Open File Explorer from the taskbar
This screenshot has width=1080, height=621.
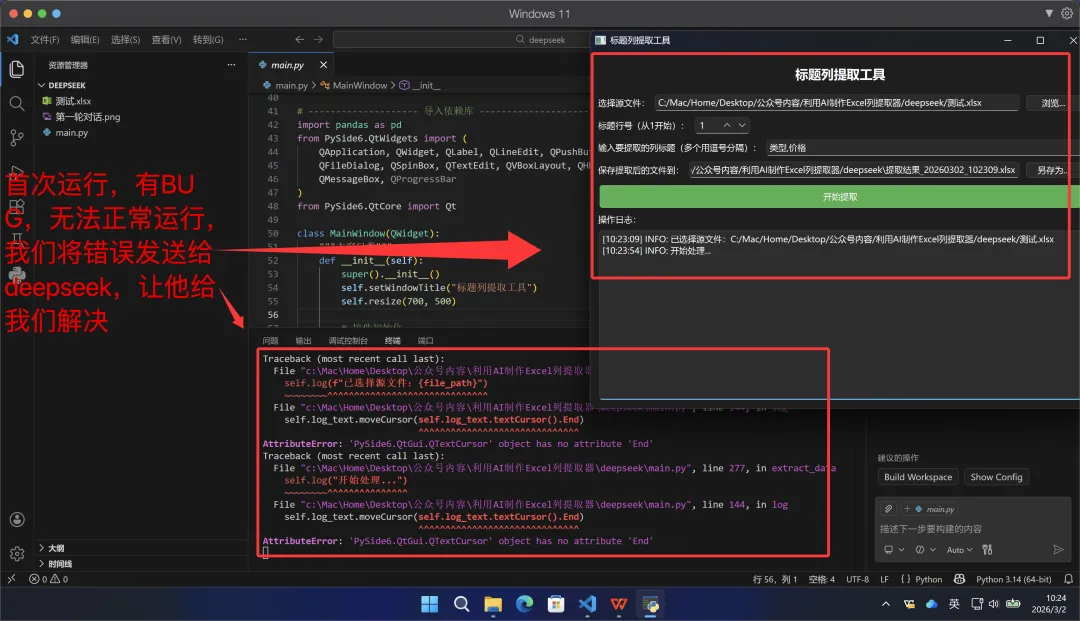point(492,604)
